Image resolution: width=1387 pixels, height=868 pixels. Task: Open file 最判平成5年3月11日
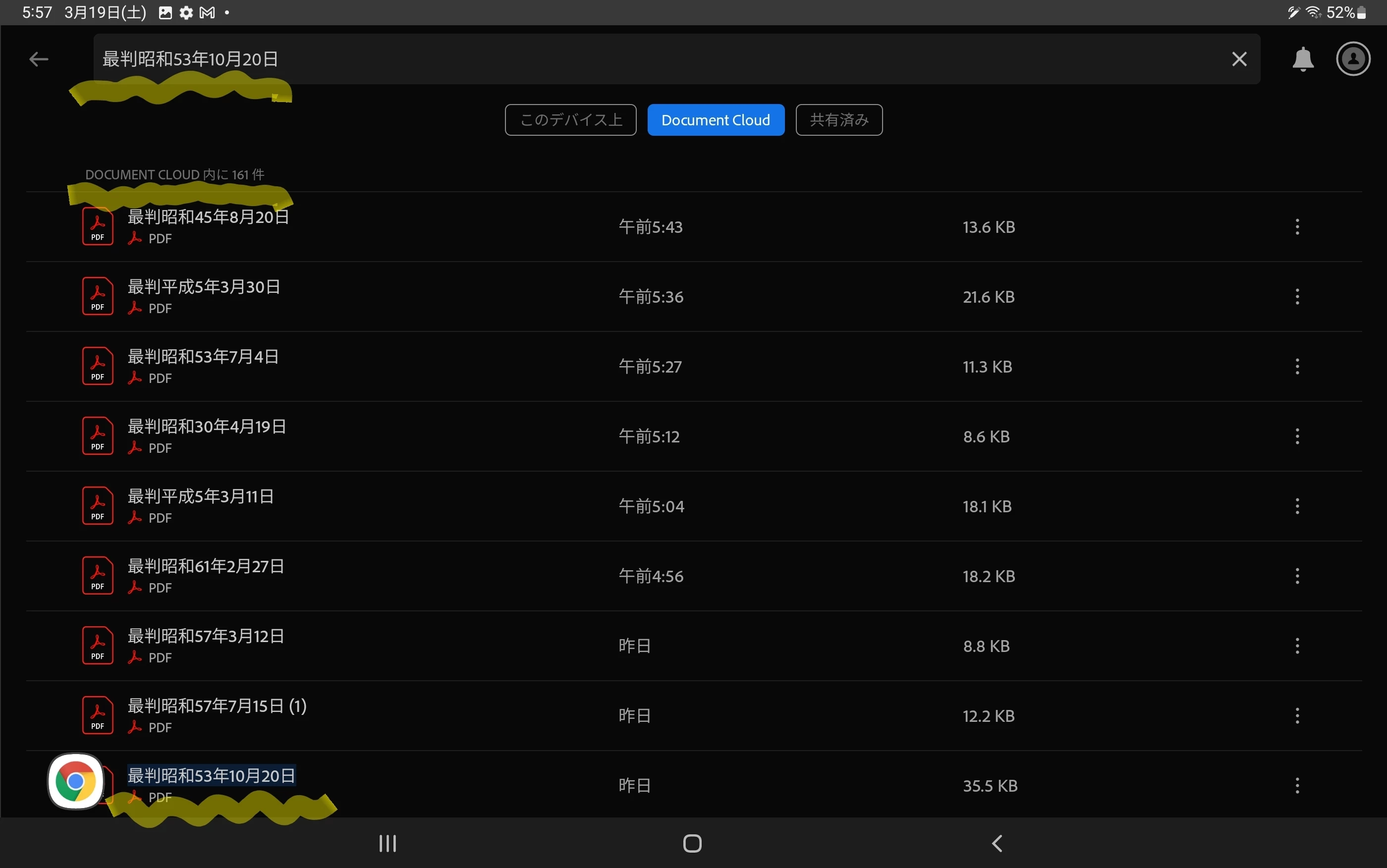(x=200, y=496)
